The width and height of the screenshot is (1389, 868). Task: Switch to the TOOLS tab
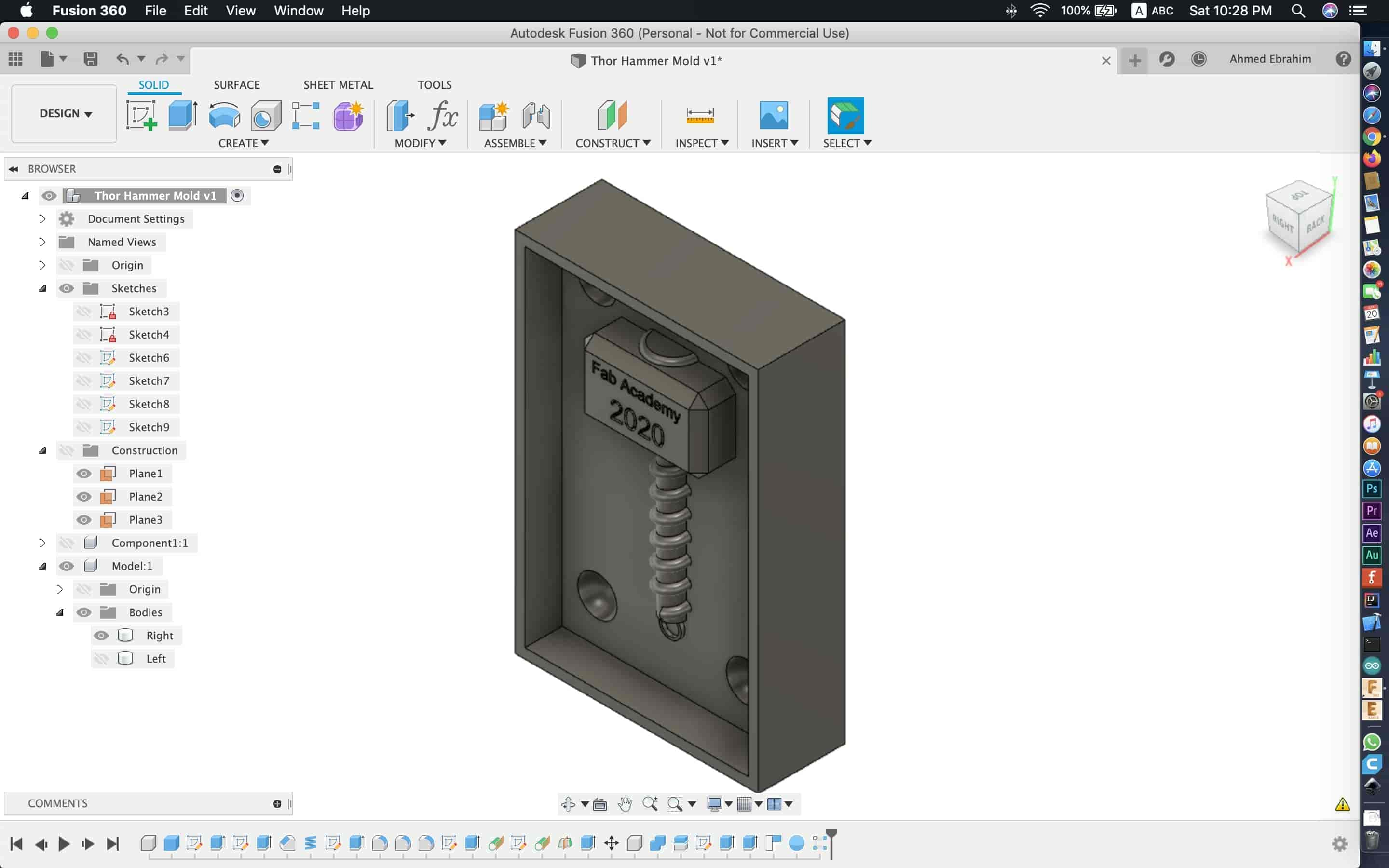(x=435, y=85)
